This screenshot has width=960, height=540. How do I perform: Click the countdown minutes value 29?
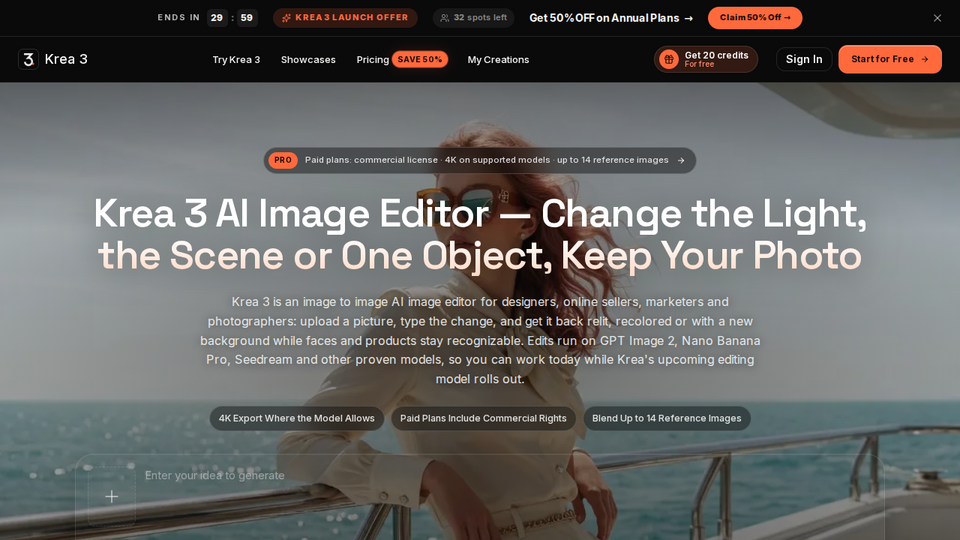(217, 18)
